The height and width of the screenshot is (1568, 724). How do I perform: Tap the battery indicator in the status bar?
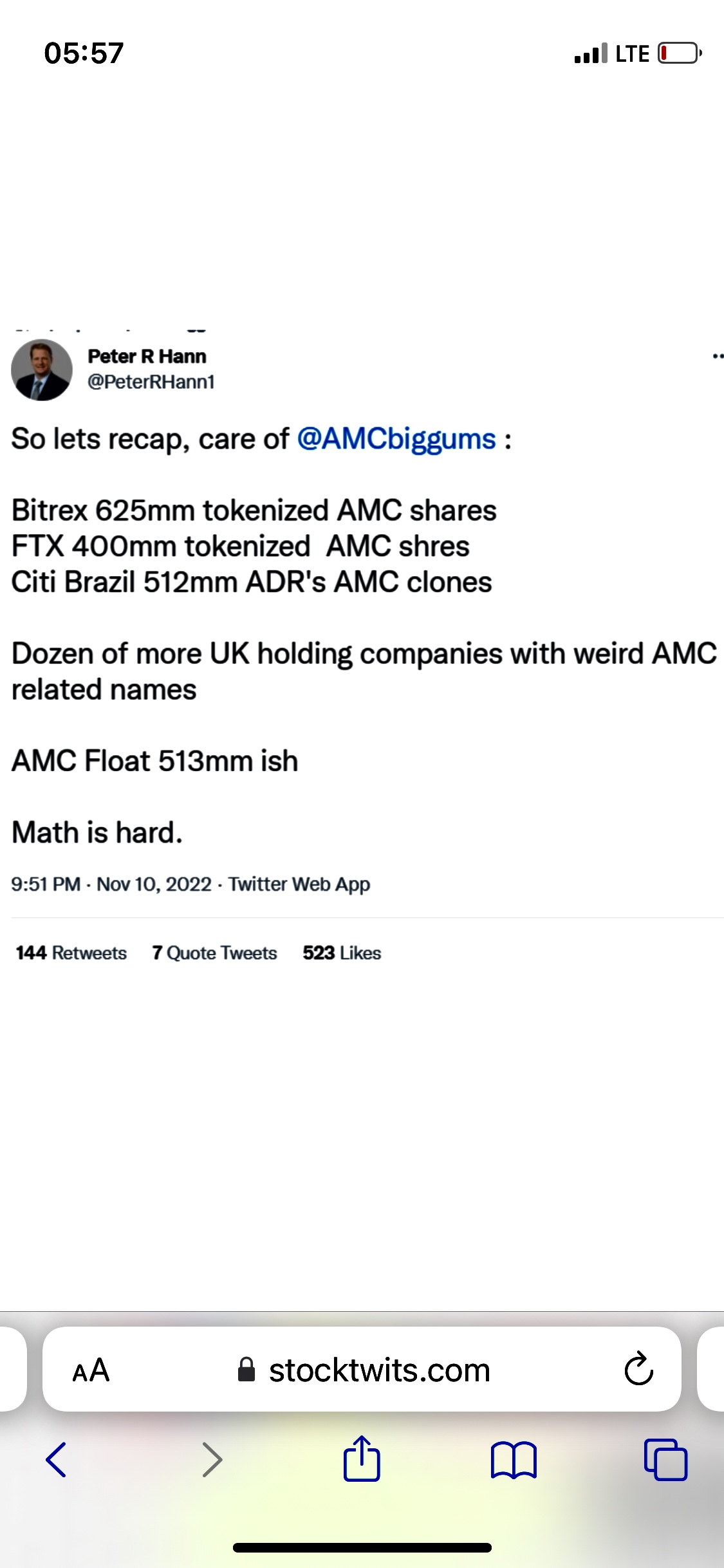(678, 53)
